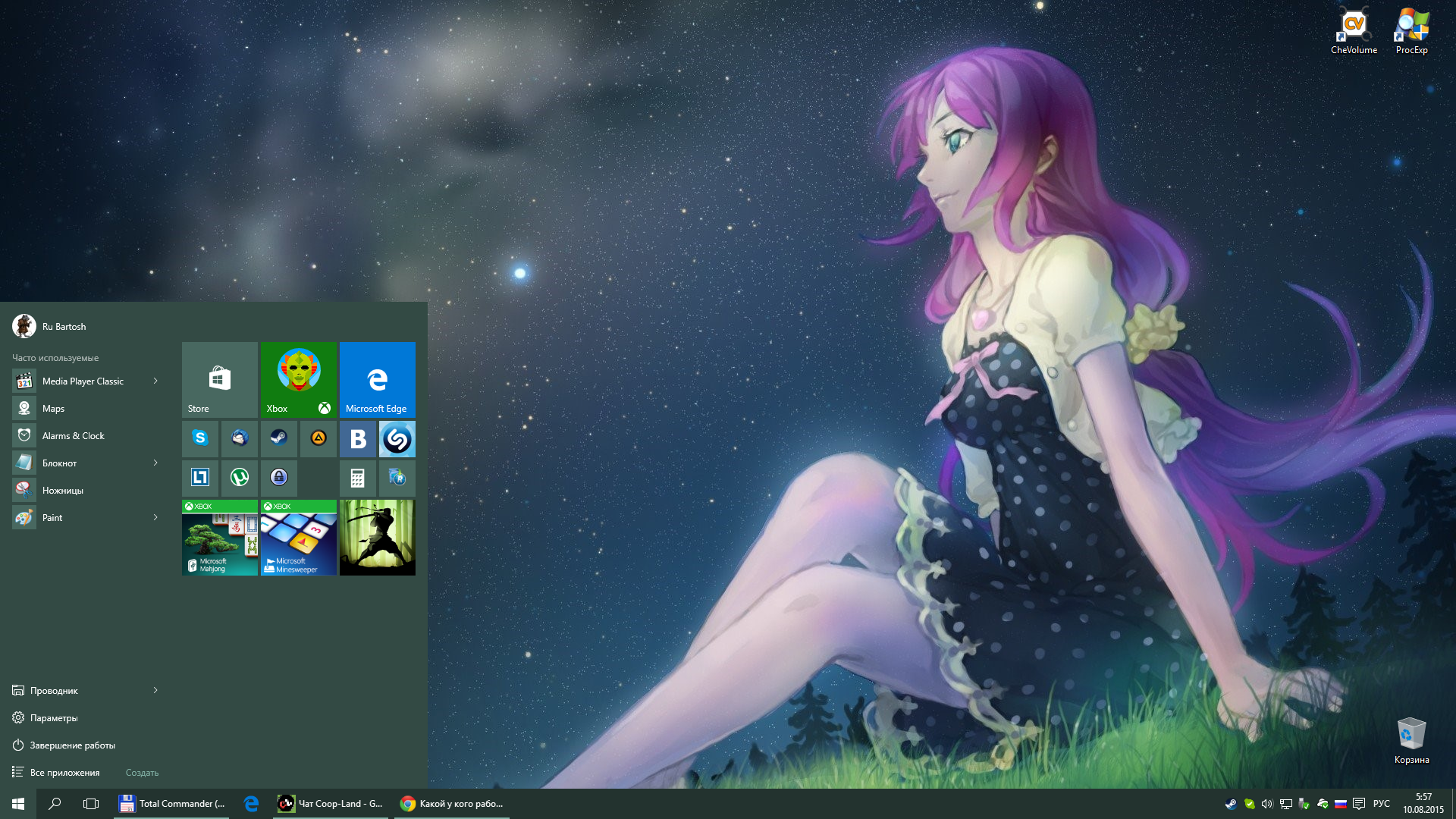The width and height of the screenshot is (1456, 819).
Task: Click the Show desktop strip at taskbar end
Action: 1453,804
